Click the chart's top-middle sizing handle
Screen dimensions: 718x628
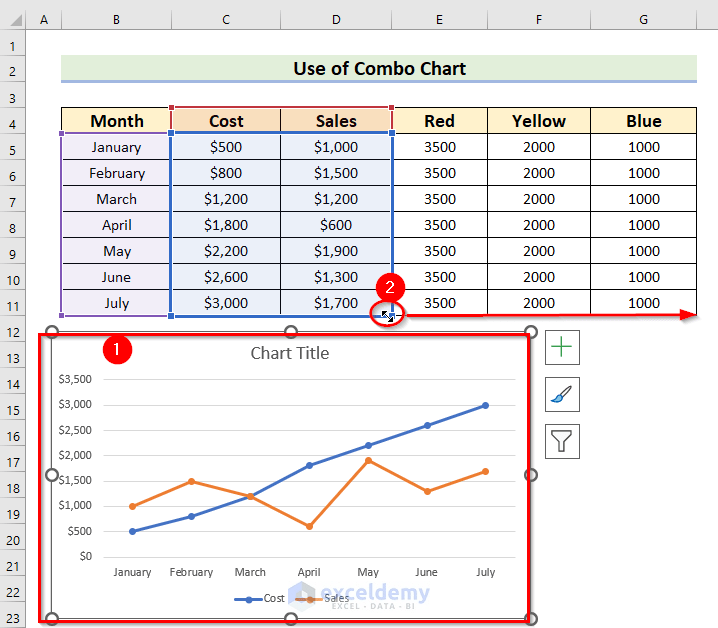tap(291, 331)
